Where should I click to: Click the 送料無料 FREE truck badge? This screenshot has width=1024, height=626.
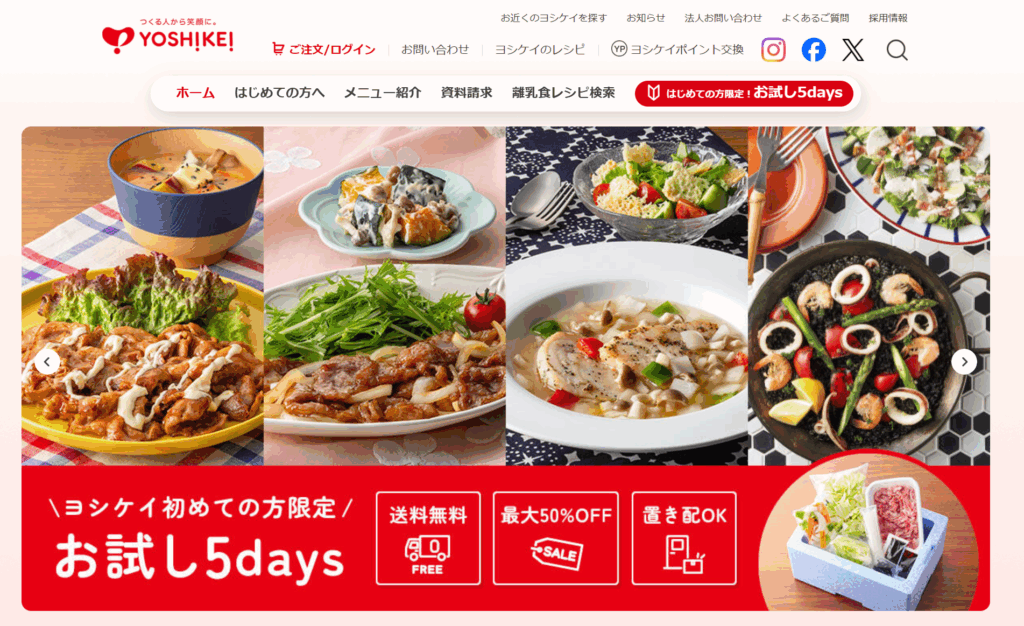428,538
